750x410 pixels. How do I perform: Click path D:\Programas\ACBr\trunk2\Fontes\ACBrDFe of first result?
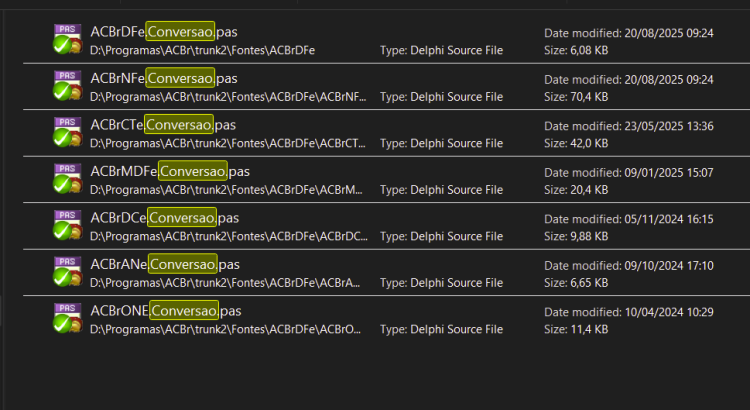pos(202,50)
